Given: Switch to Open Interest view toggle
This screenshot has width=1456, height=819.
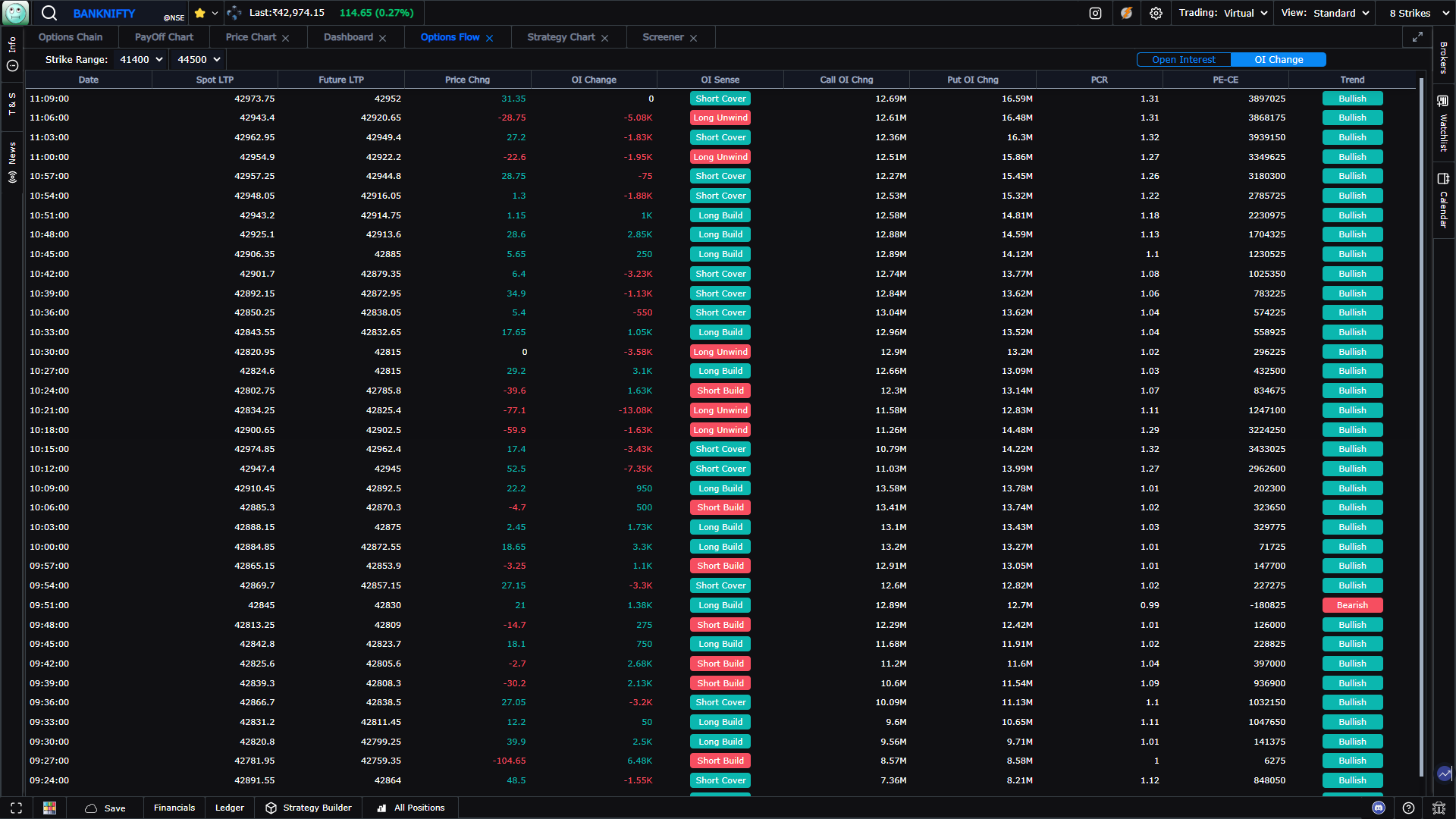Looking at the screenshot, I should [1183, 59].
